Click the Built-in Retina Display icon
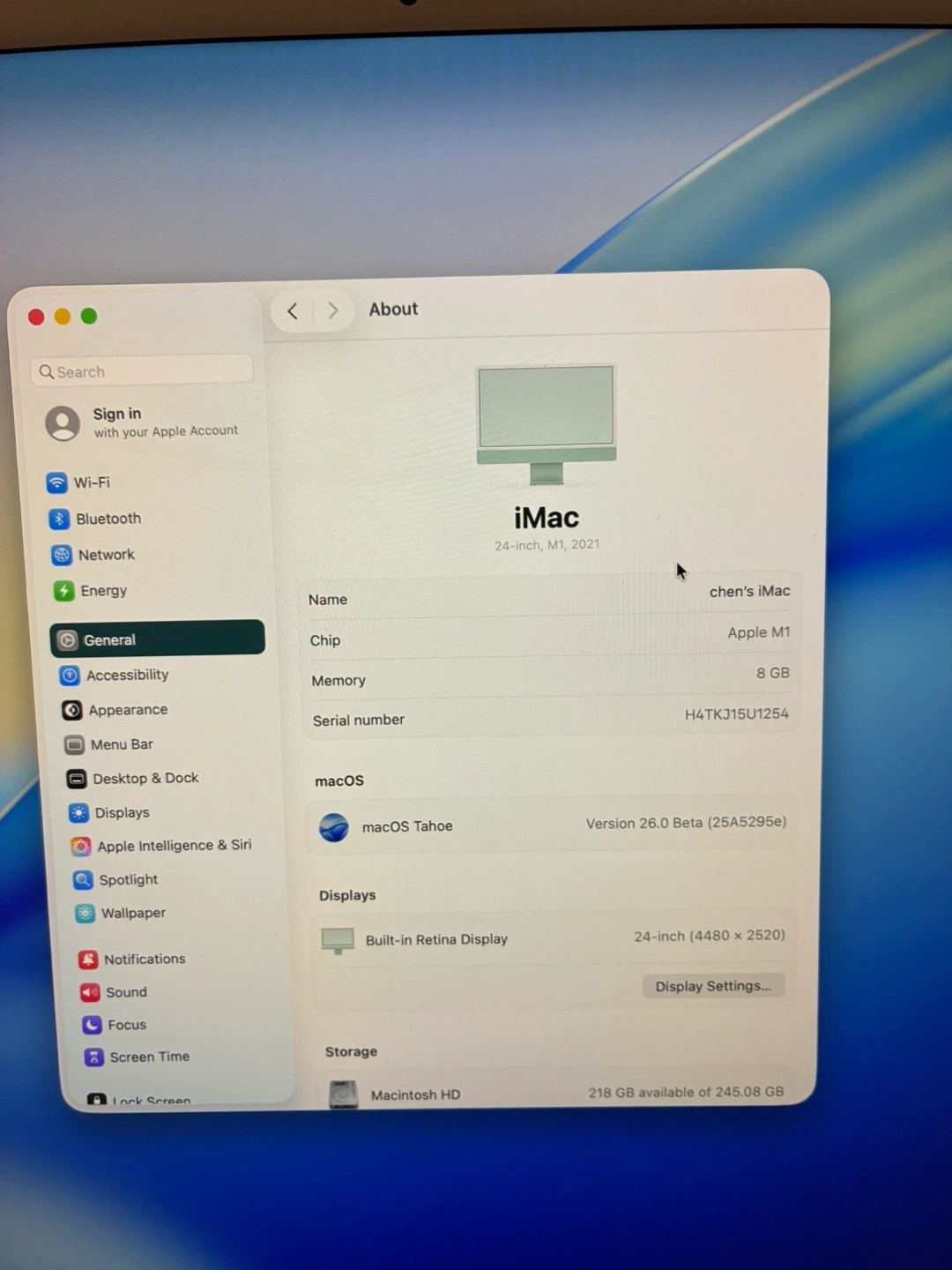The height and width of the screenshot is (1270, 952). [338, 941]
